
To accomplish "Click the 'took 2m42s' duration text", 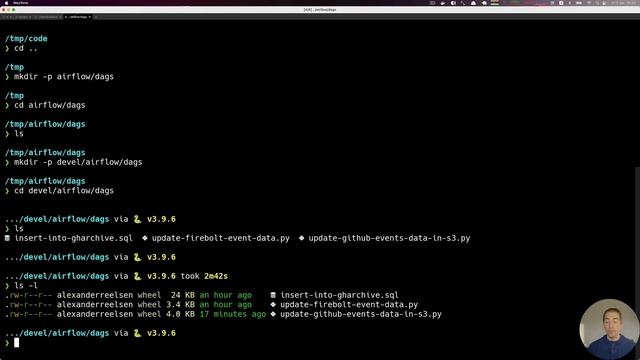I will point(204,276).
